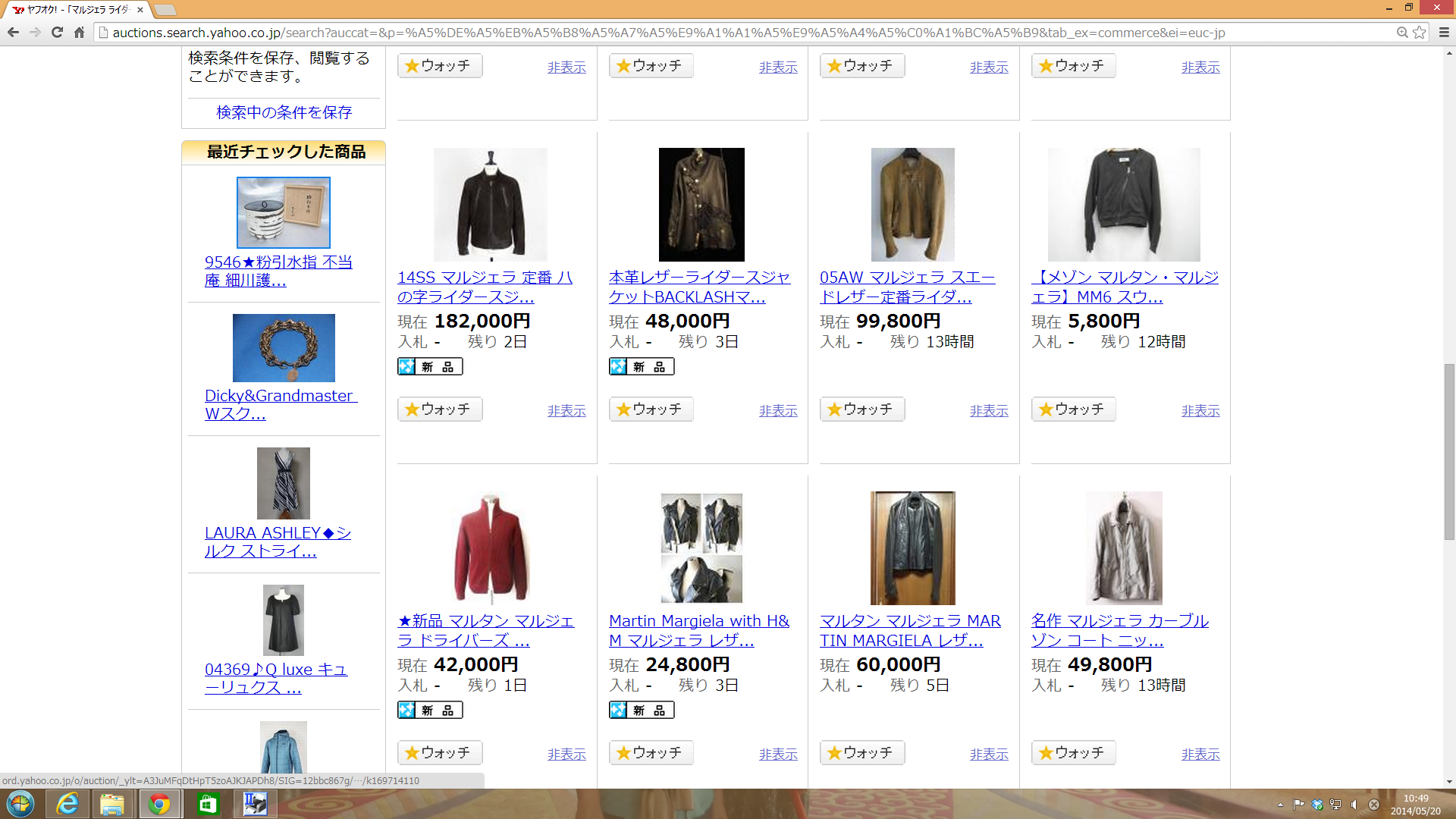
Task: Open Martin Margiela with H&M listing title
Action: pyautogui.click(x=699, y=630)
